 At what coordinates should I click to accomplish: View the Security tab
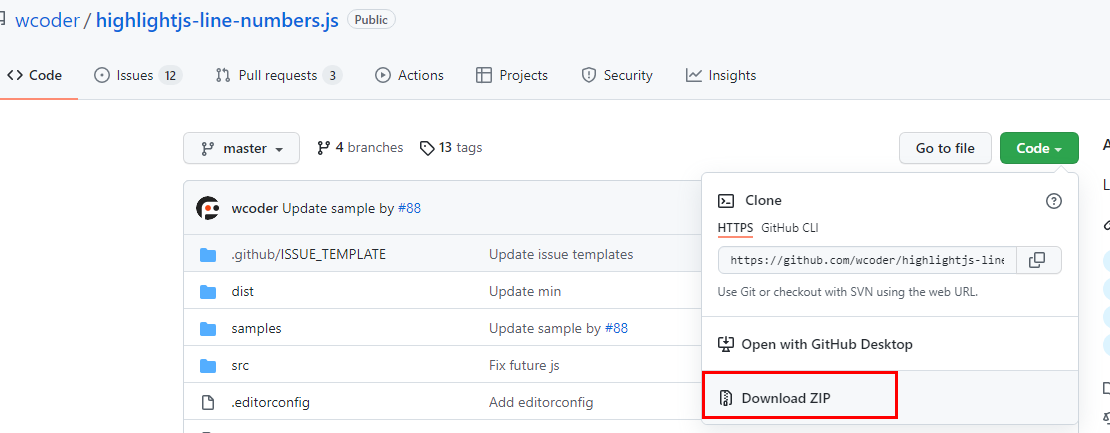tap(617, 75)
